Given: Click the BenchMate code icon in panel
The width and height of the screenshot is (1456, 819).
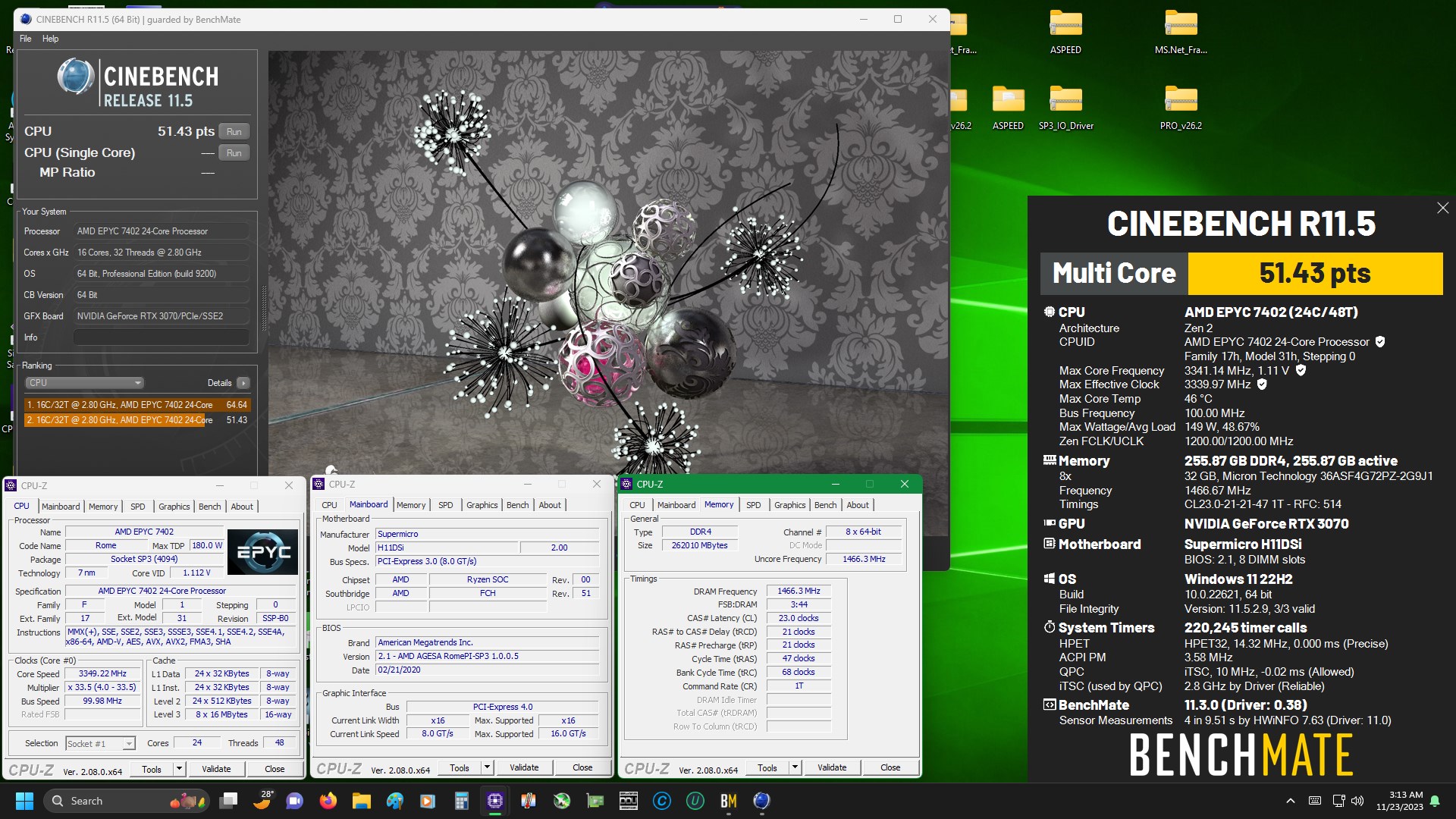Looking at the screenshot, I should click(x=1050, y=704).
